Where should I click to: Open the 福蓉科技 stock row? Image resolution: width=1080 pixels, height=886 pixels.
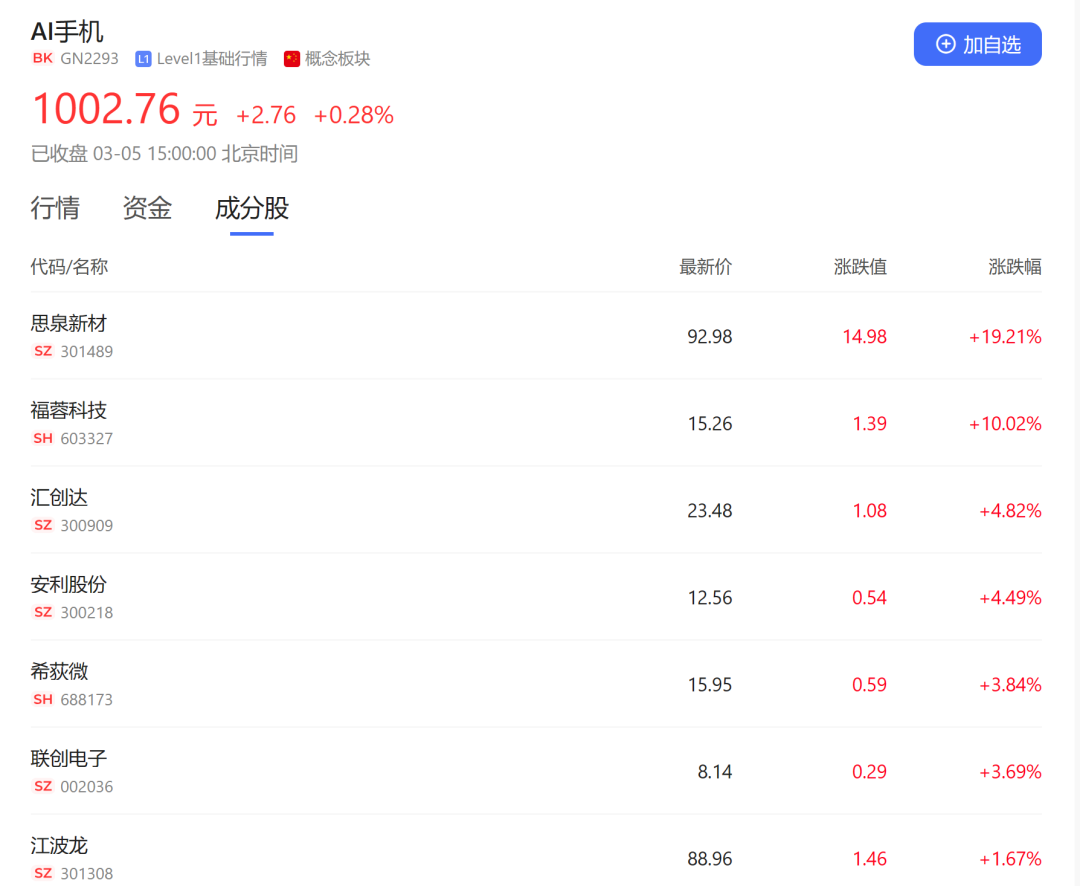tap(536, 422)
